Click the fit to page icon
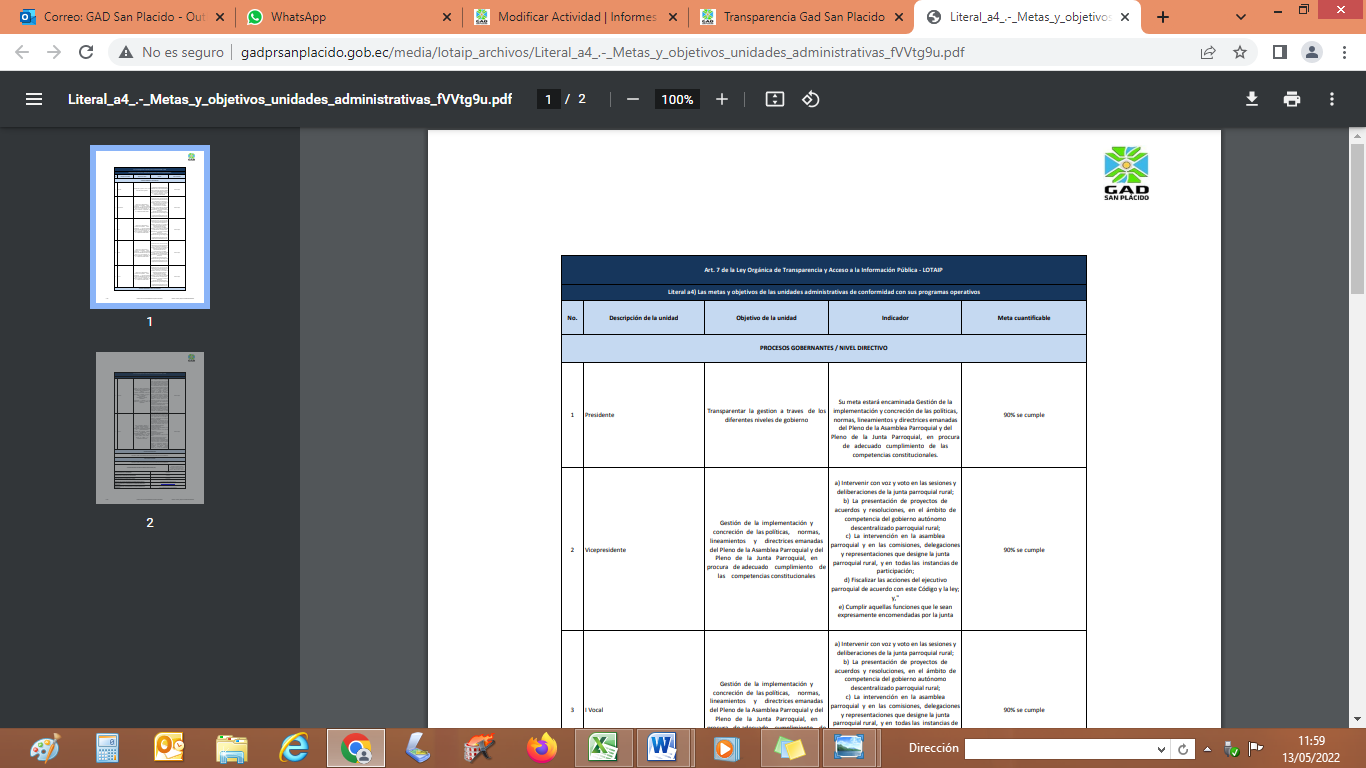This screenshot has width=1366, height=768. pyautogui.click(x=774, y=99)
